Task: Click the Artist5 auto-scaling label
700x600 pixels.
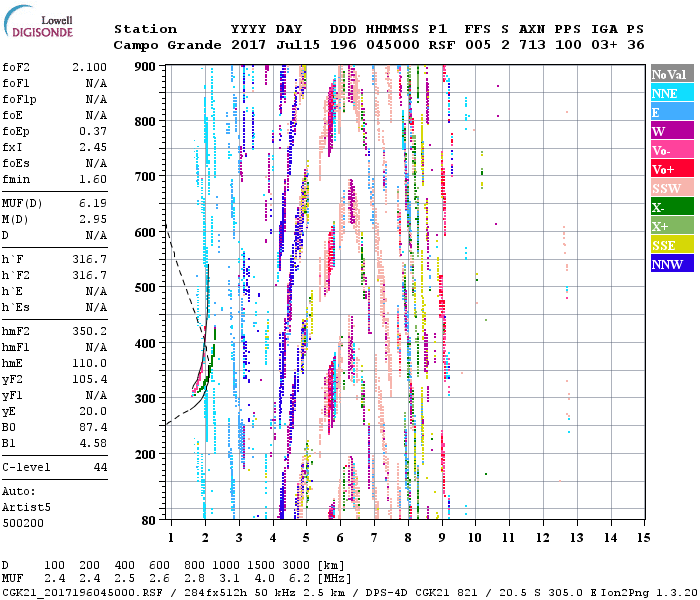Action: 23,507
